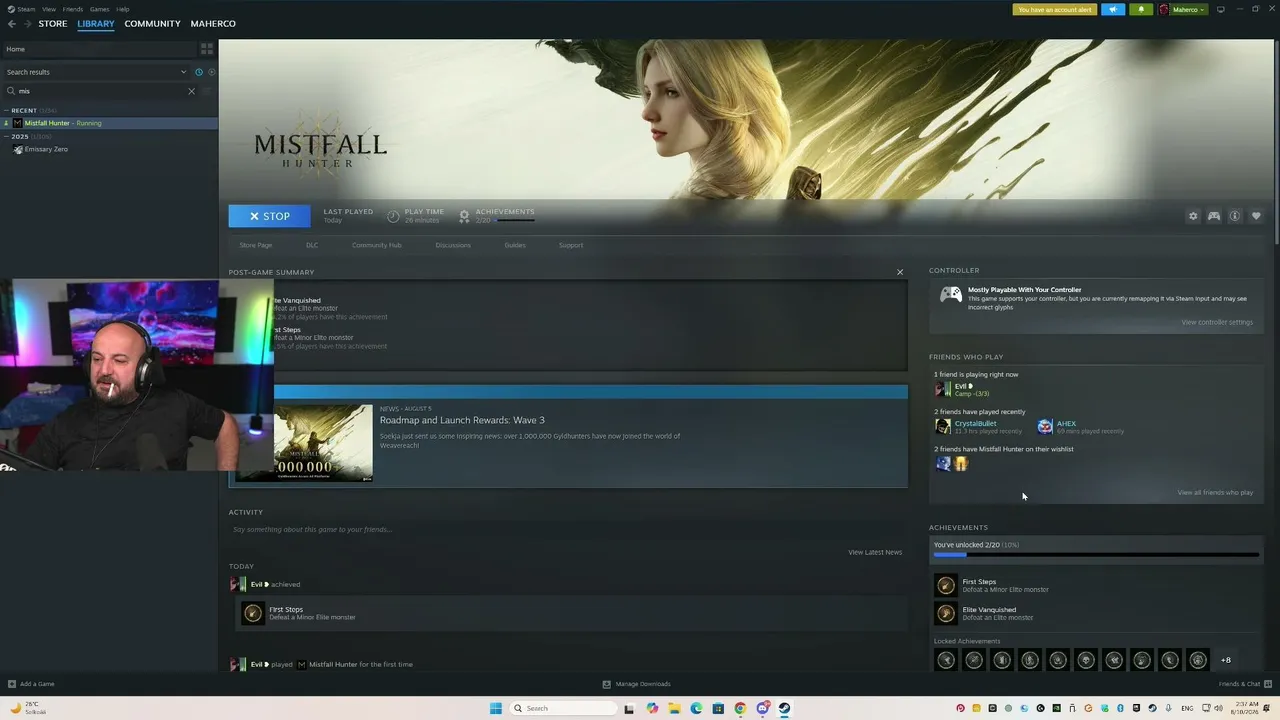Open View controller settings
Screen dimensions: 1280x720
pos(1217,322)
